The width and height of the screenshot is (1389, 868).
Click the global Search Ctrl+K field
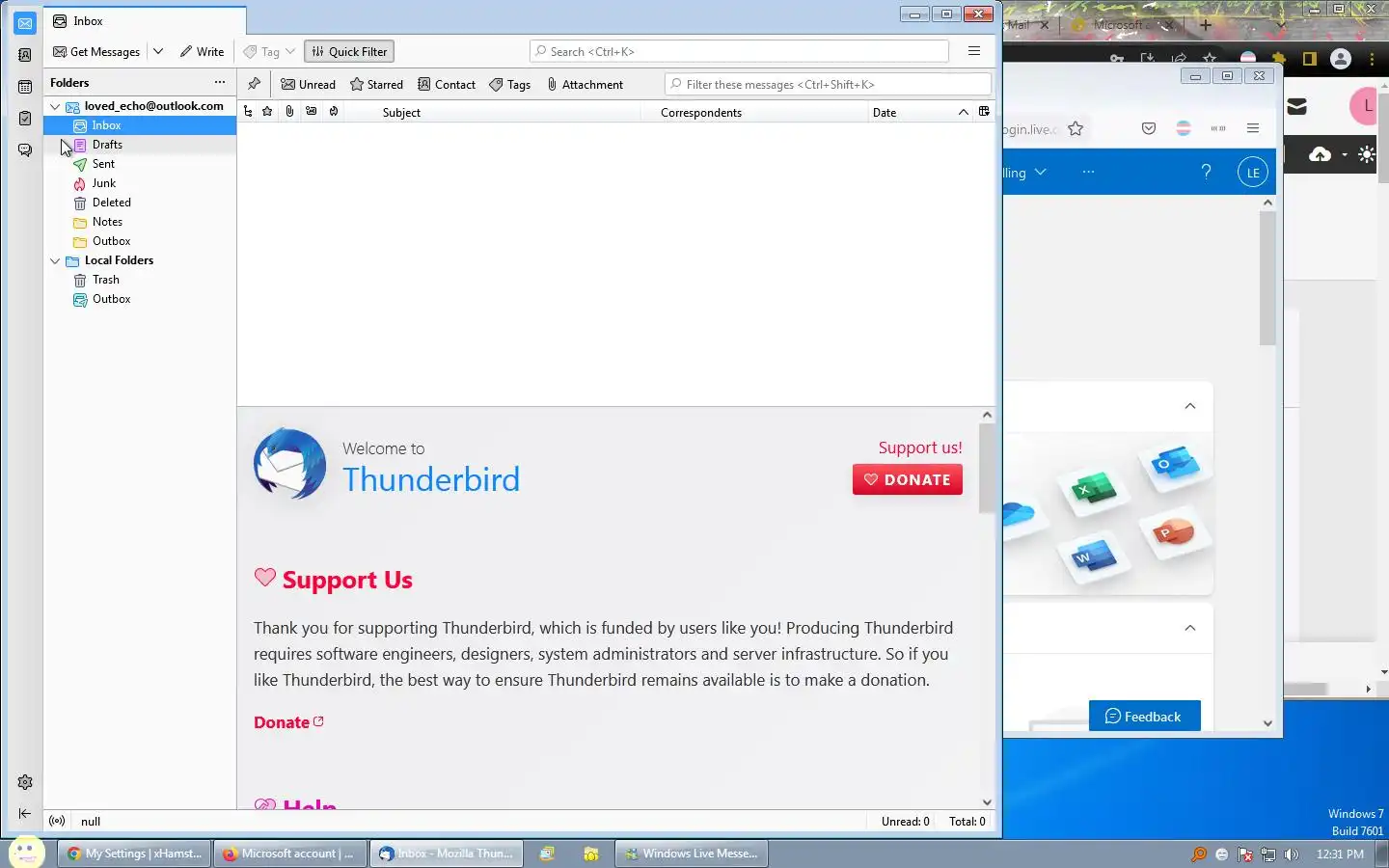739,52
